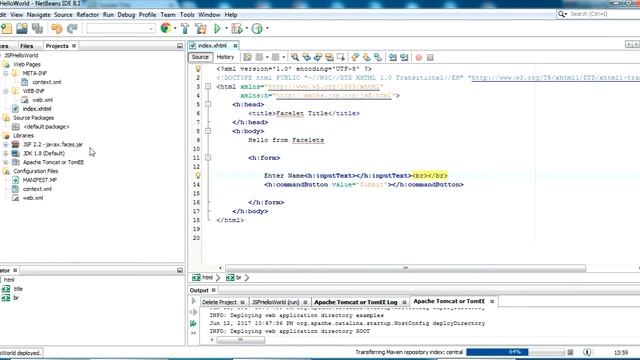
Task: Click the Maven index progress bar
Action: tap(515, 352)
